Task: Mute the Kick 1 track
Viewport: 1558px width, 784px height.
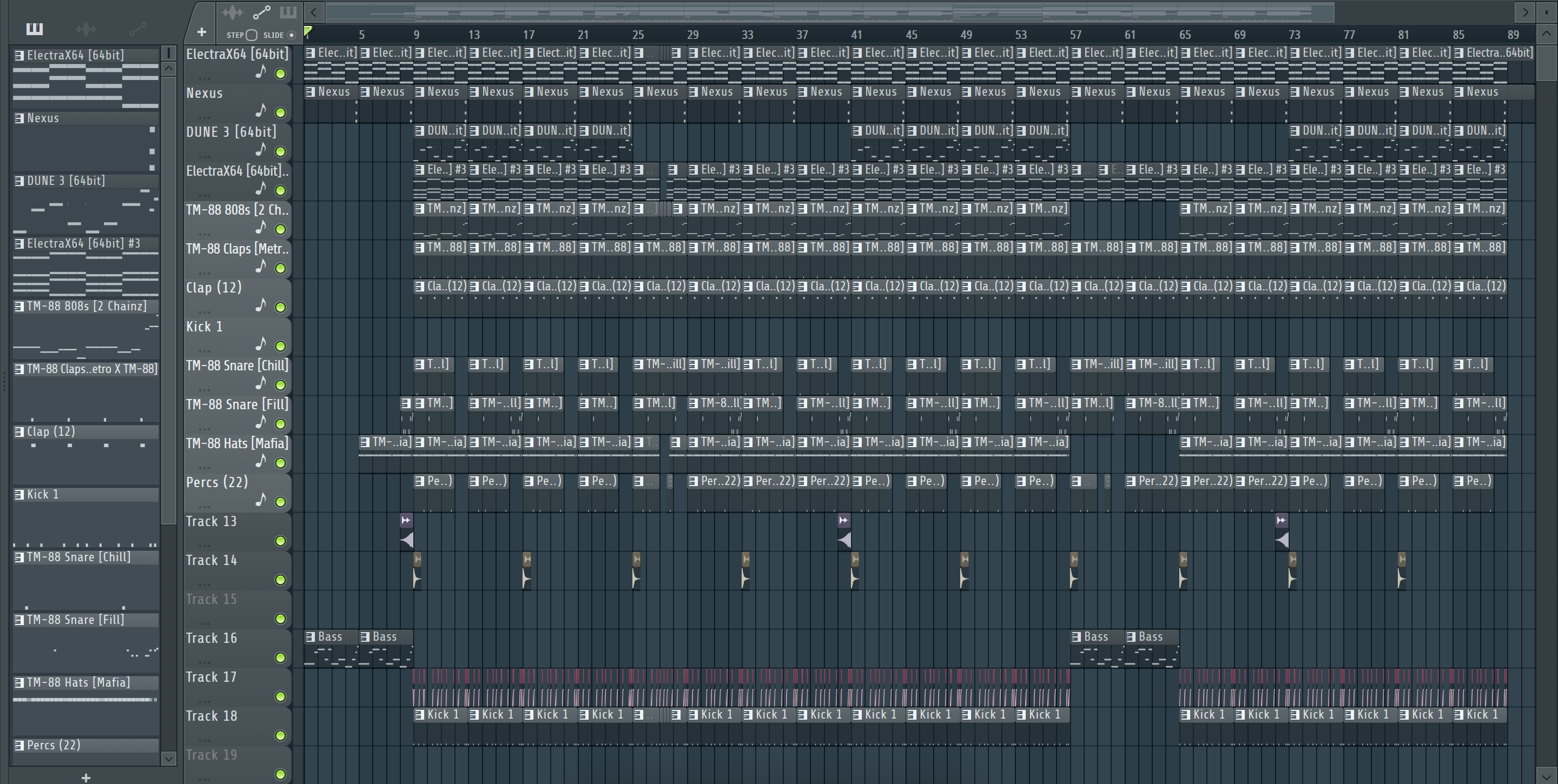Action: [x=280, y=347]
